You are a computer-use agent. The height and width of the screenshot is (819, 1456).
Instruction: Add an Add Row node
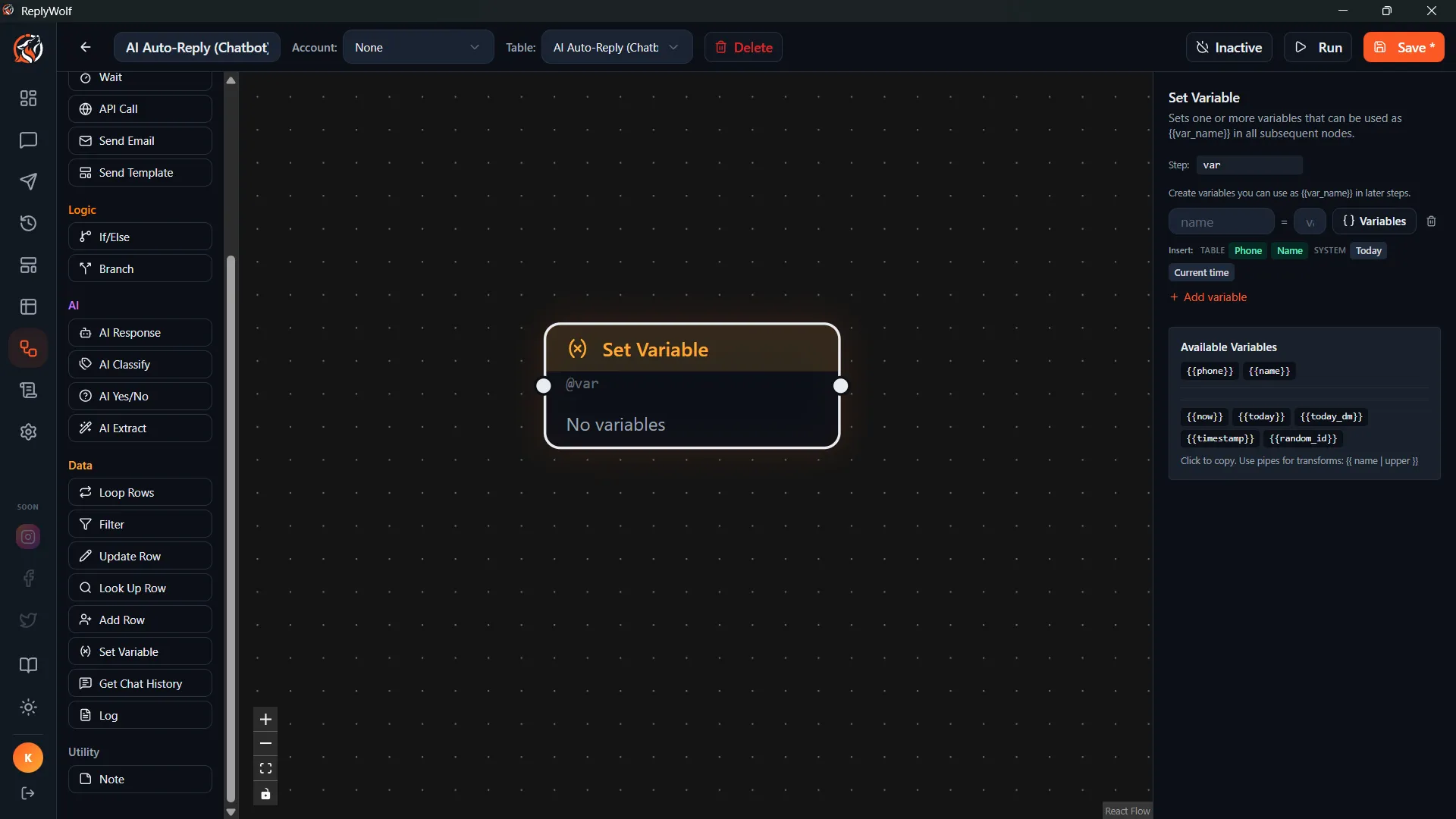pyautogui.click(x=140, y=620)
